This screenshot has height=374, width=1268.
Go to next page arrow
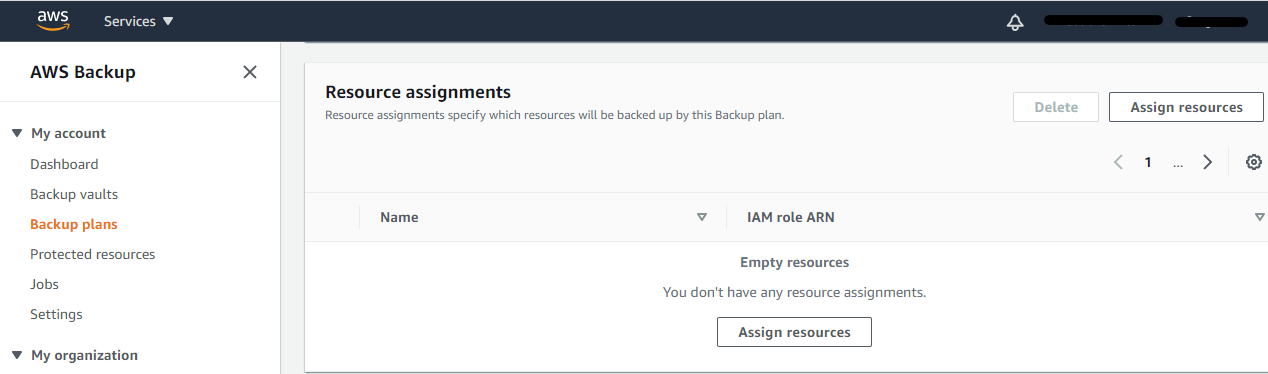coord(1207,162)
